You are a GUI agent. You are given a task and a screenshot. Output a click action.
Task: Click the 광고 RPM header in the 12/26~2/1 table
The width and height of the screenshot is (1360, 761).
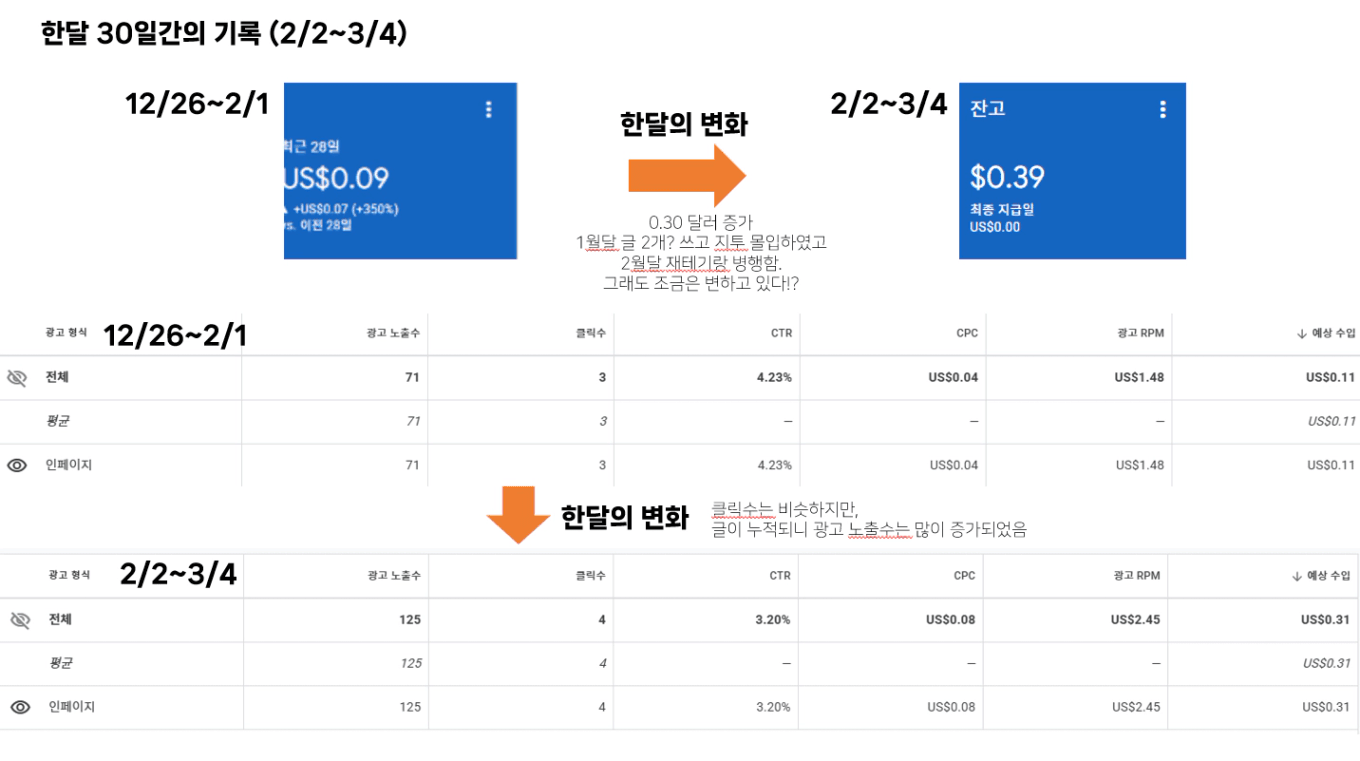(1140, 334)
